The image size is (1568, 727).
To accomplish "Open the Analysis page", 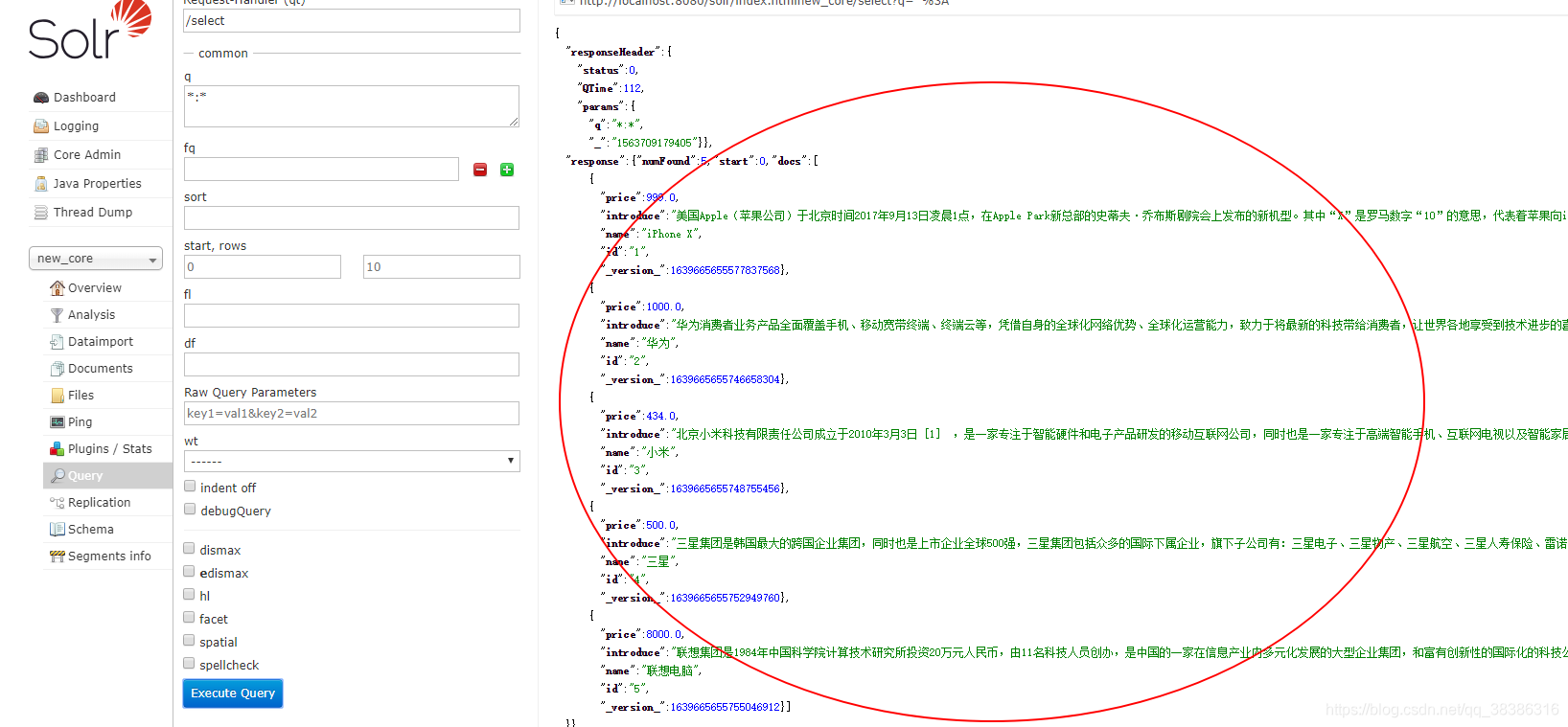I will pos(91,315).
